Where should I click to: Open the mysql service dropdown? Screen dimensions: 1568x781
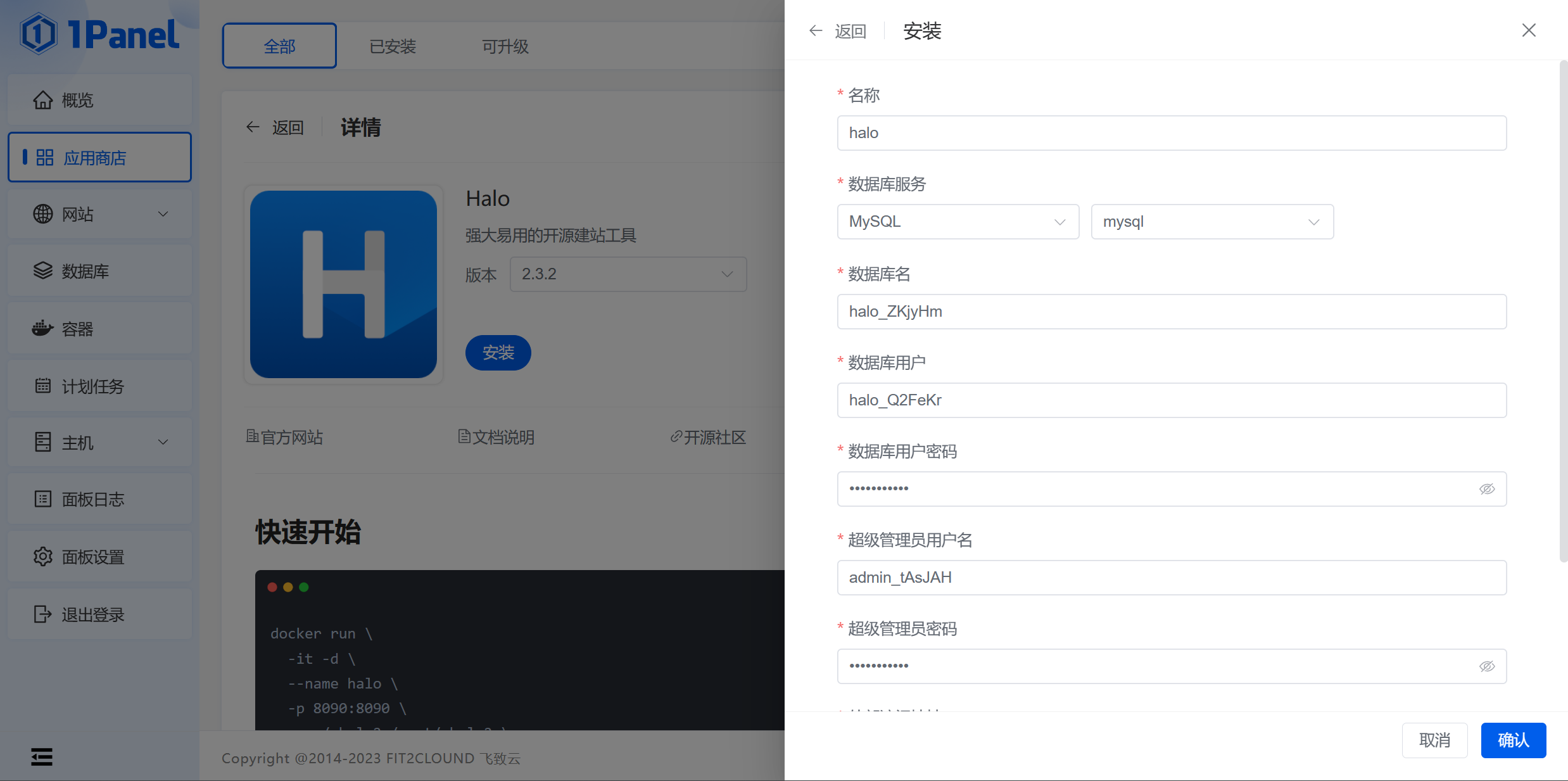1212,222
